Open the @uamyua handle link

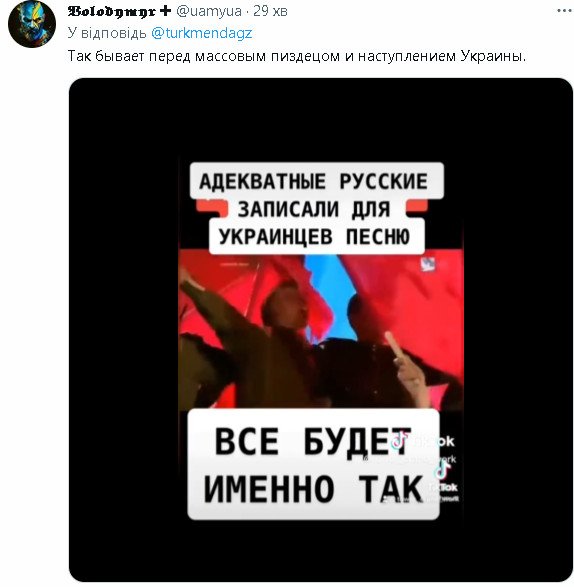point(209,11)
